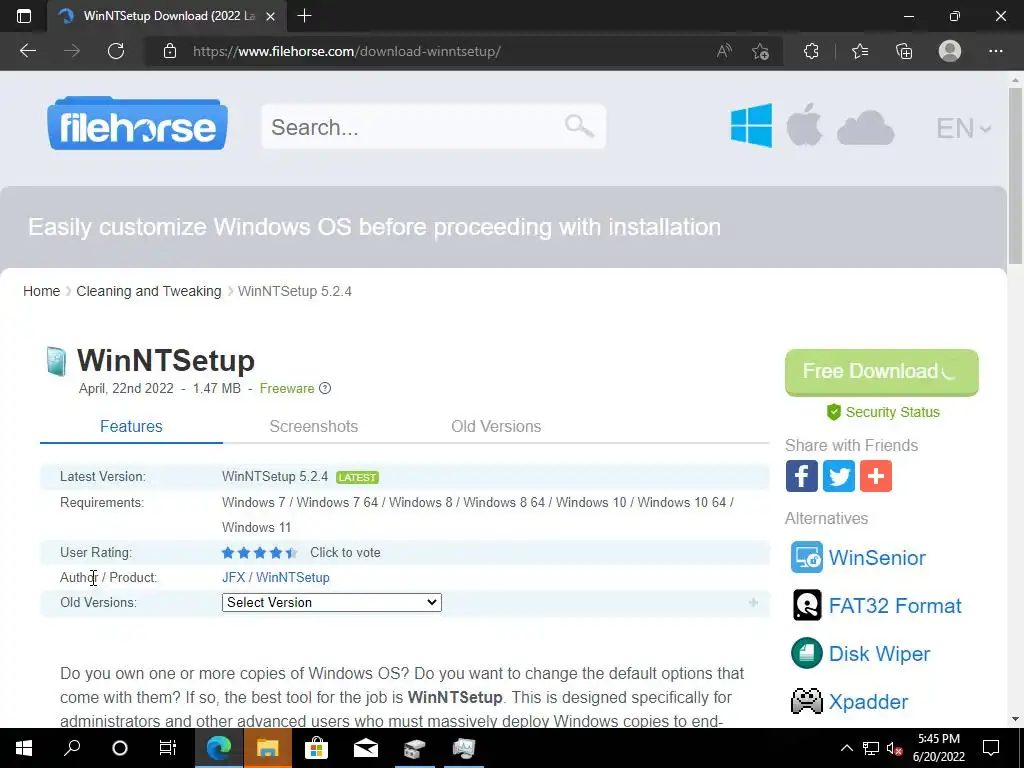Open notification center icon
1024x768 pixels.
click(x=991, y=748)
